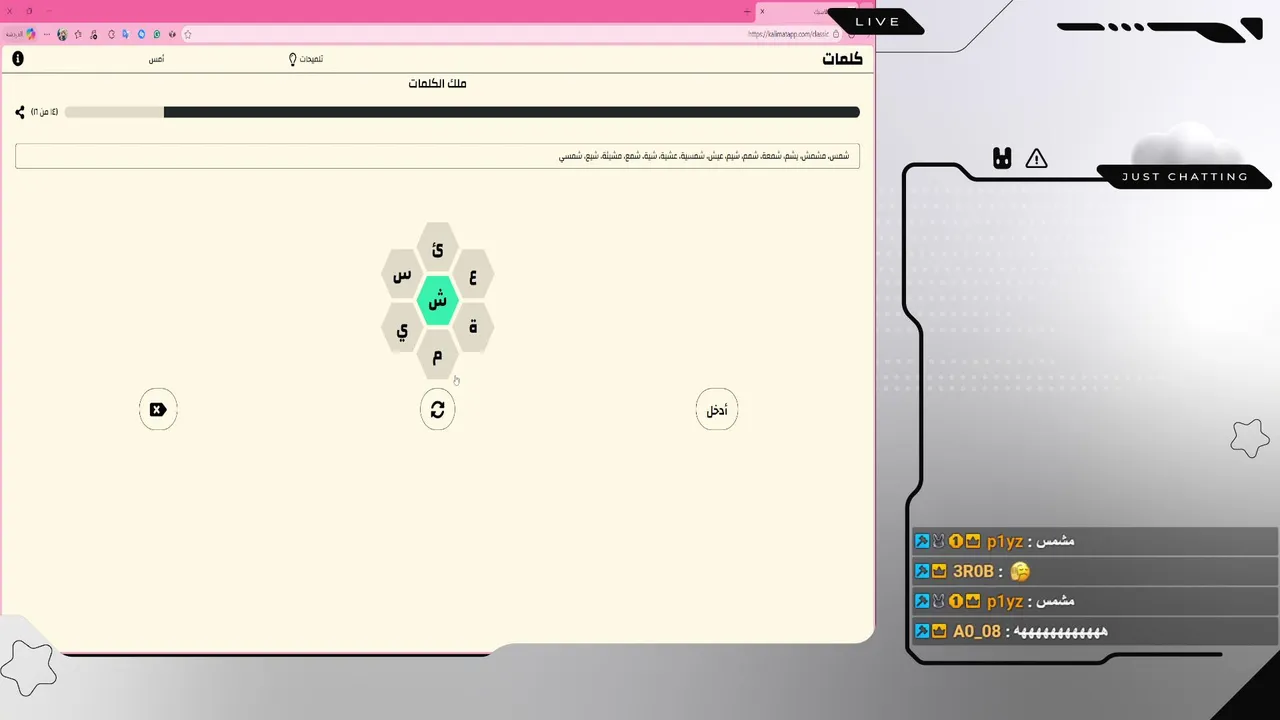Click the كلمات site logo

point(842,59)
